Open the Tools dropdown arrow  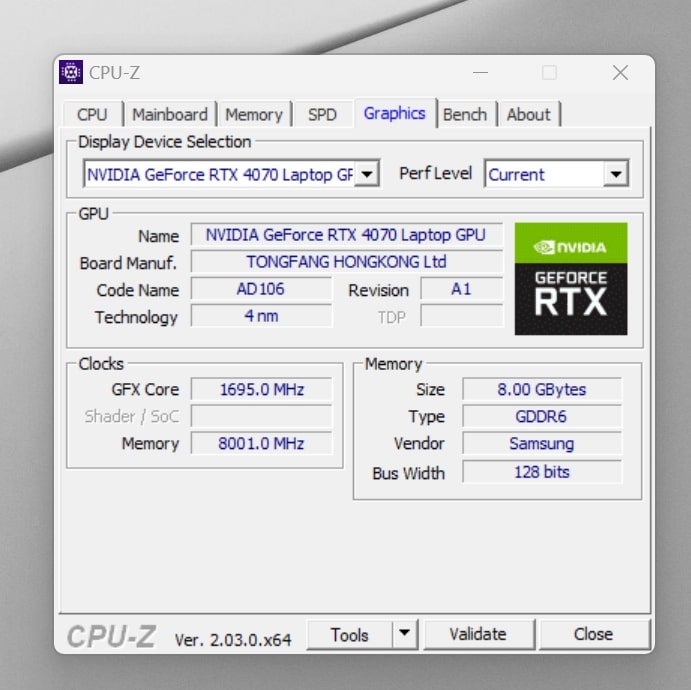403,634
